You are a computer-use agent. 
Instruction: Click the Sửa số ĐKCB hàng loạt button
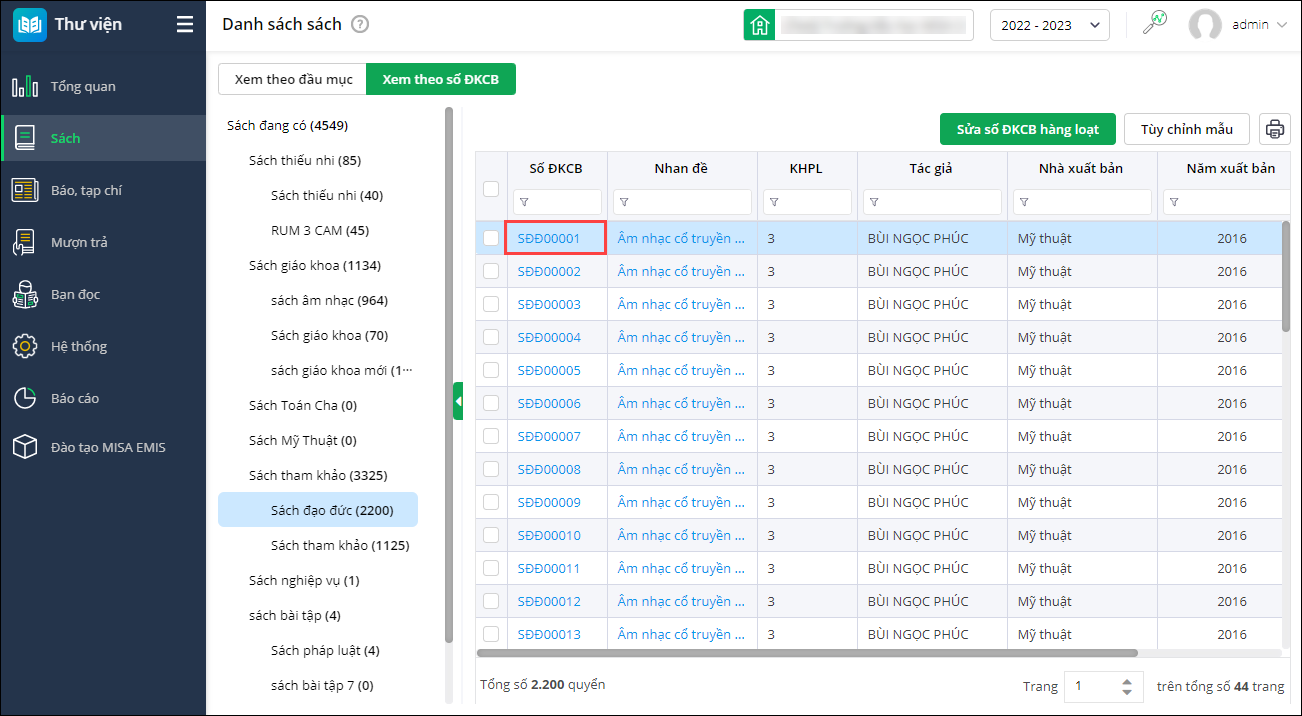pos(1027,129)
